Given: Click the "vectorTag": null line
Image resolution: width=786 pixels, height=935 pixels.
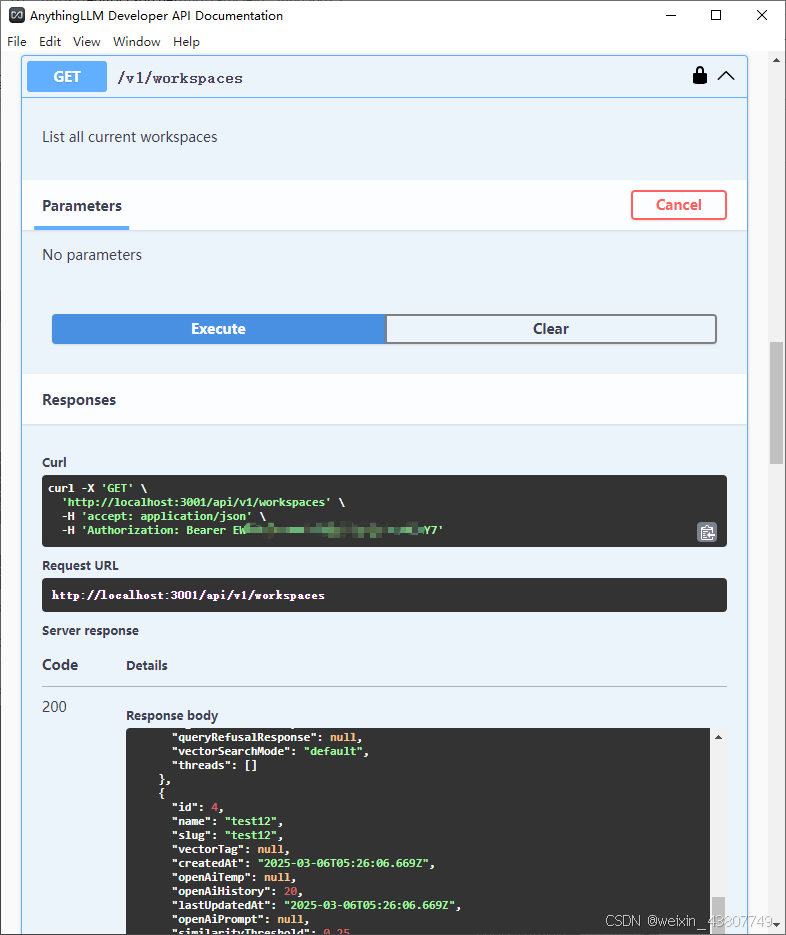Looking at the screenshot, I should click(x=230, y=849).
